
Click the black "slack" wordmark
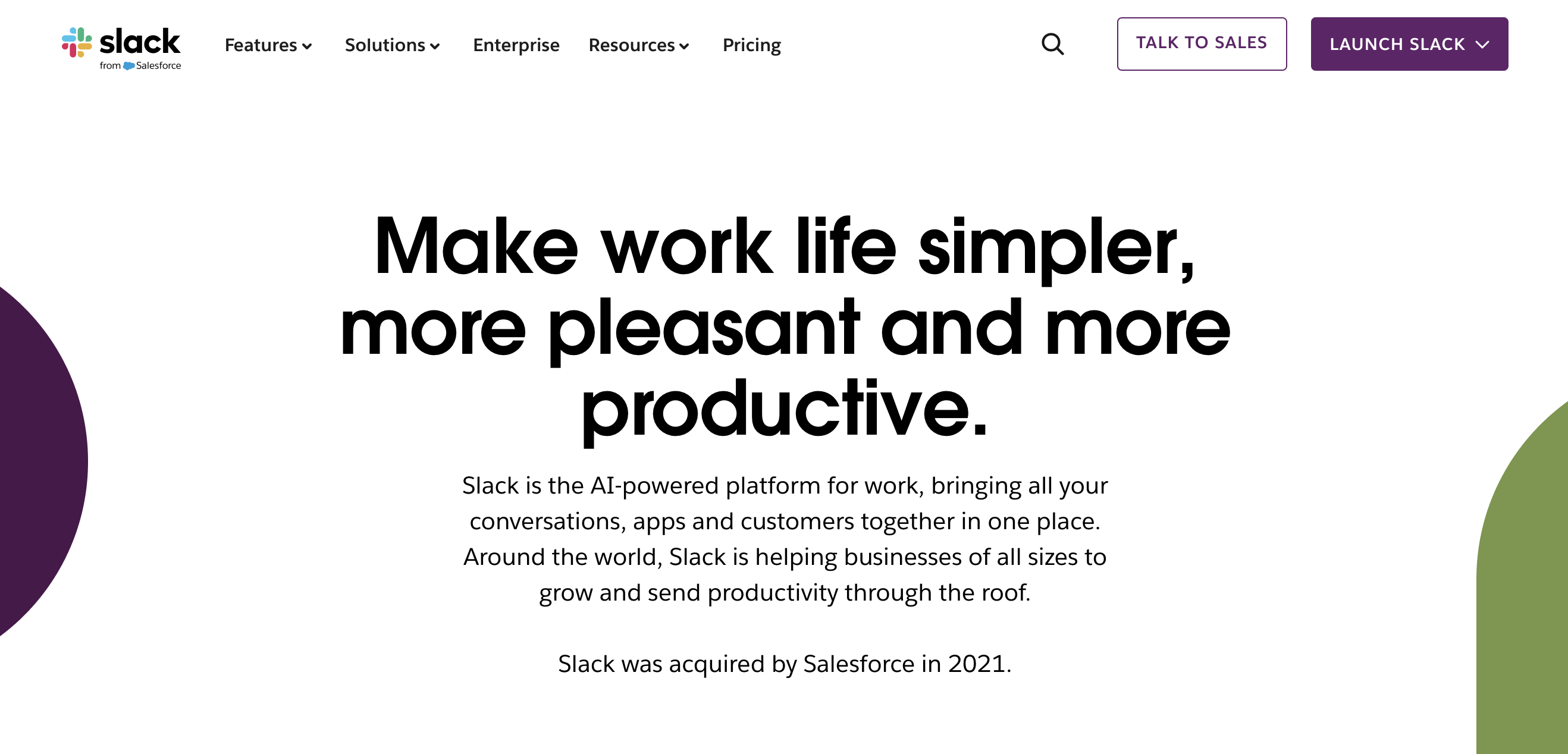click(x=140, y=42)
